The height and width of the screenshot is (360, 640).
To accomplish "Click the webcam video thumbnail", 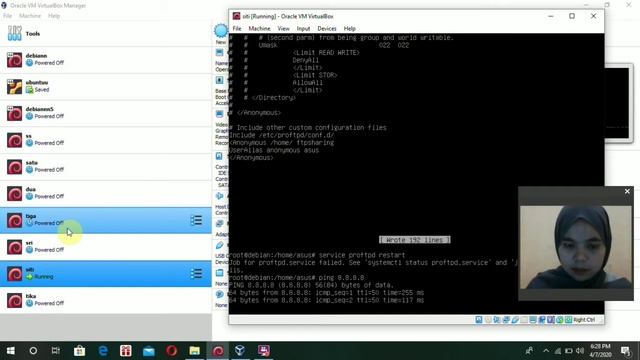I will (576, 247).
